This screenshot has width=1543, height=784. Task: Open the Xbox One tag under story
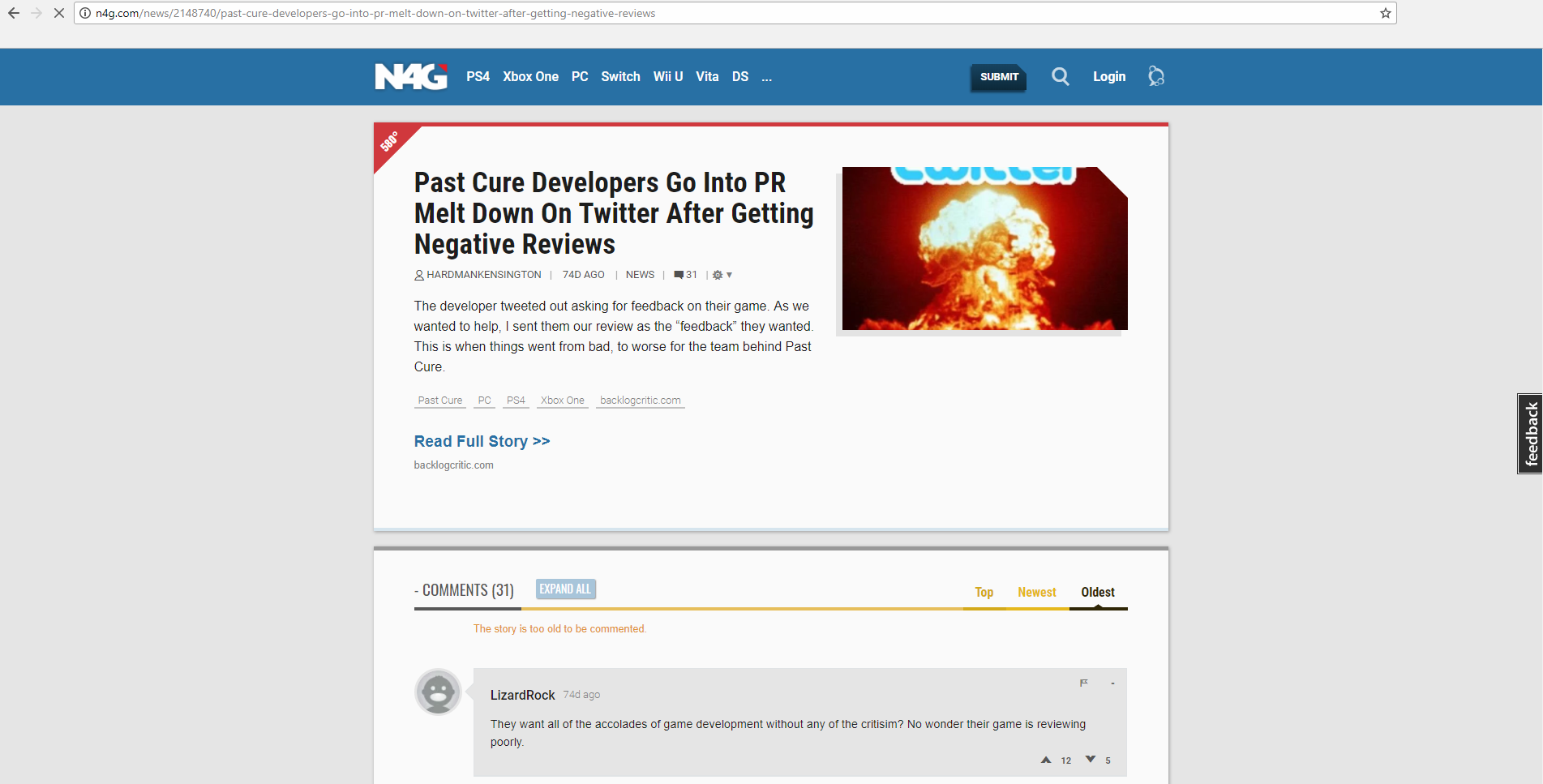coord(563,401)
